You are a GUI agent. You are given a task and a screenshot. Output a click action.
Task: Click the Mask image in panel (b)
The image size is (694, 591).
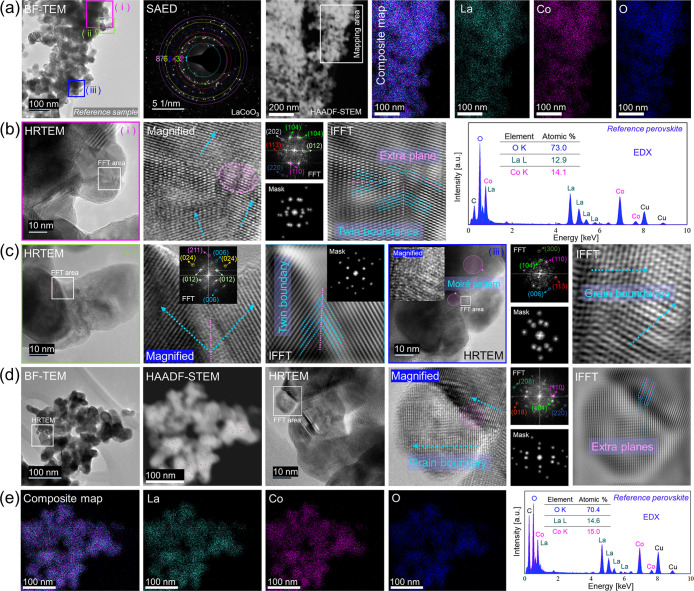click(294, 212)
